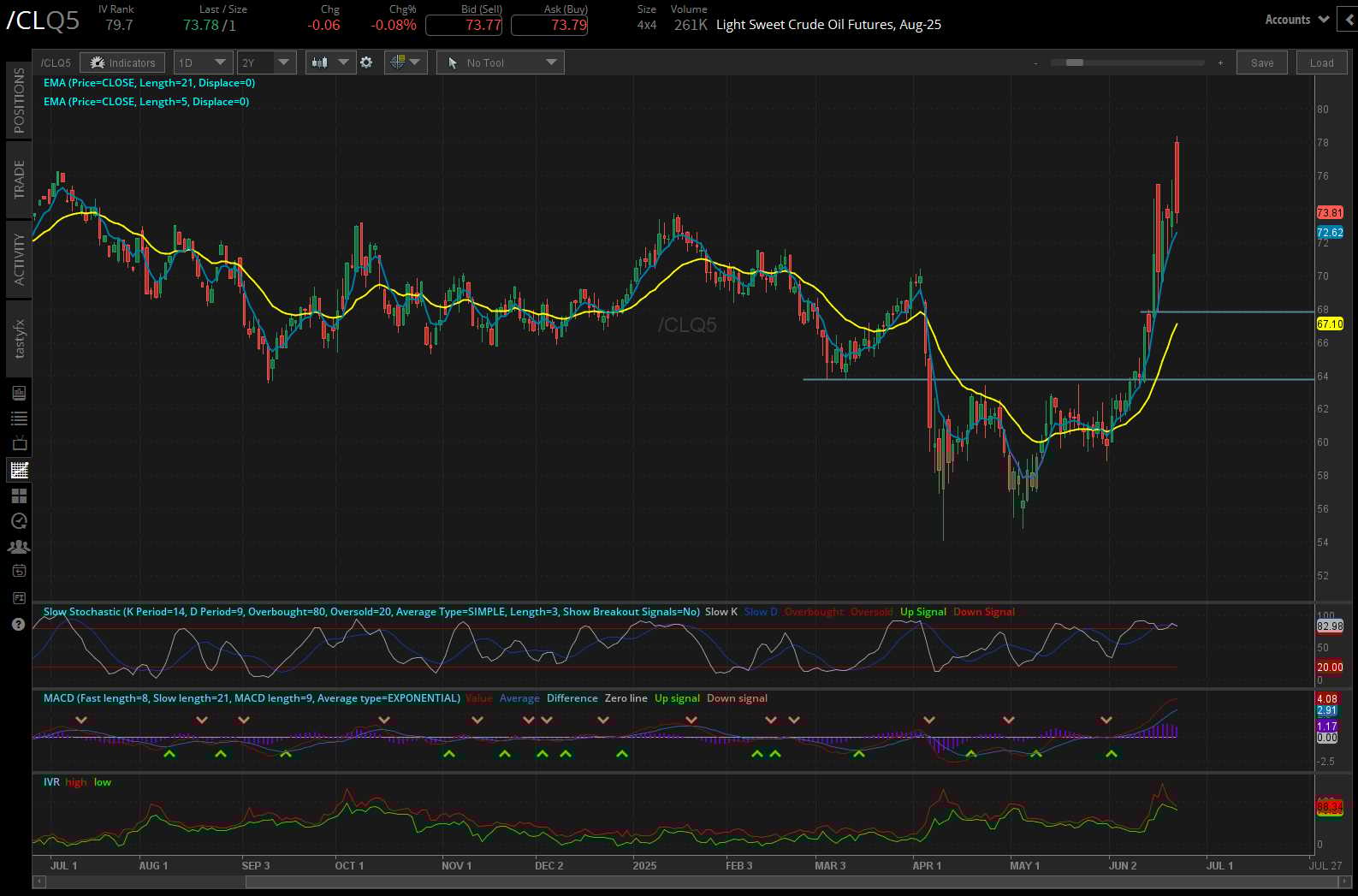Click the EMA Length=5 study label

[146, 102]
